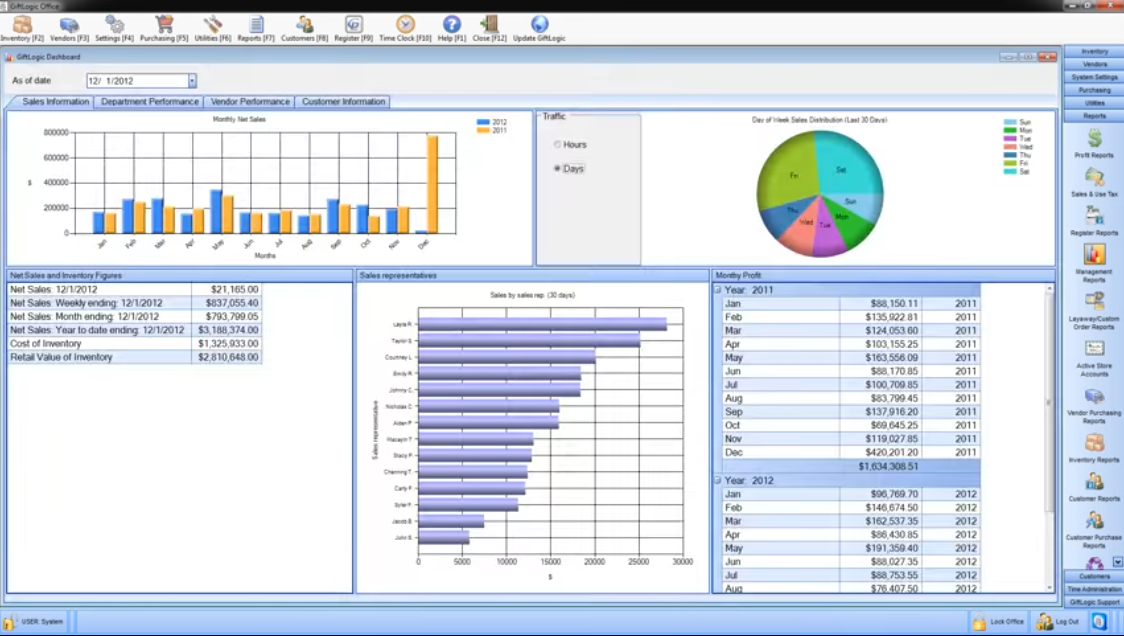1124x636 pixels.
Task: Open Register Reports sidebar icon
Action: pyautogui.click(x=1095, y=216)
